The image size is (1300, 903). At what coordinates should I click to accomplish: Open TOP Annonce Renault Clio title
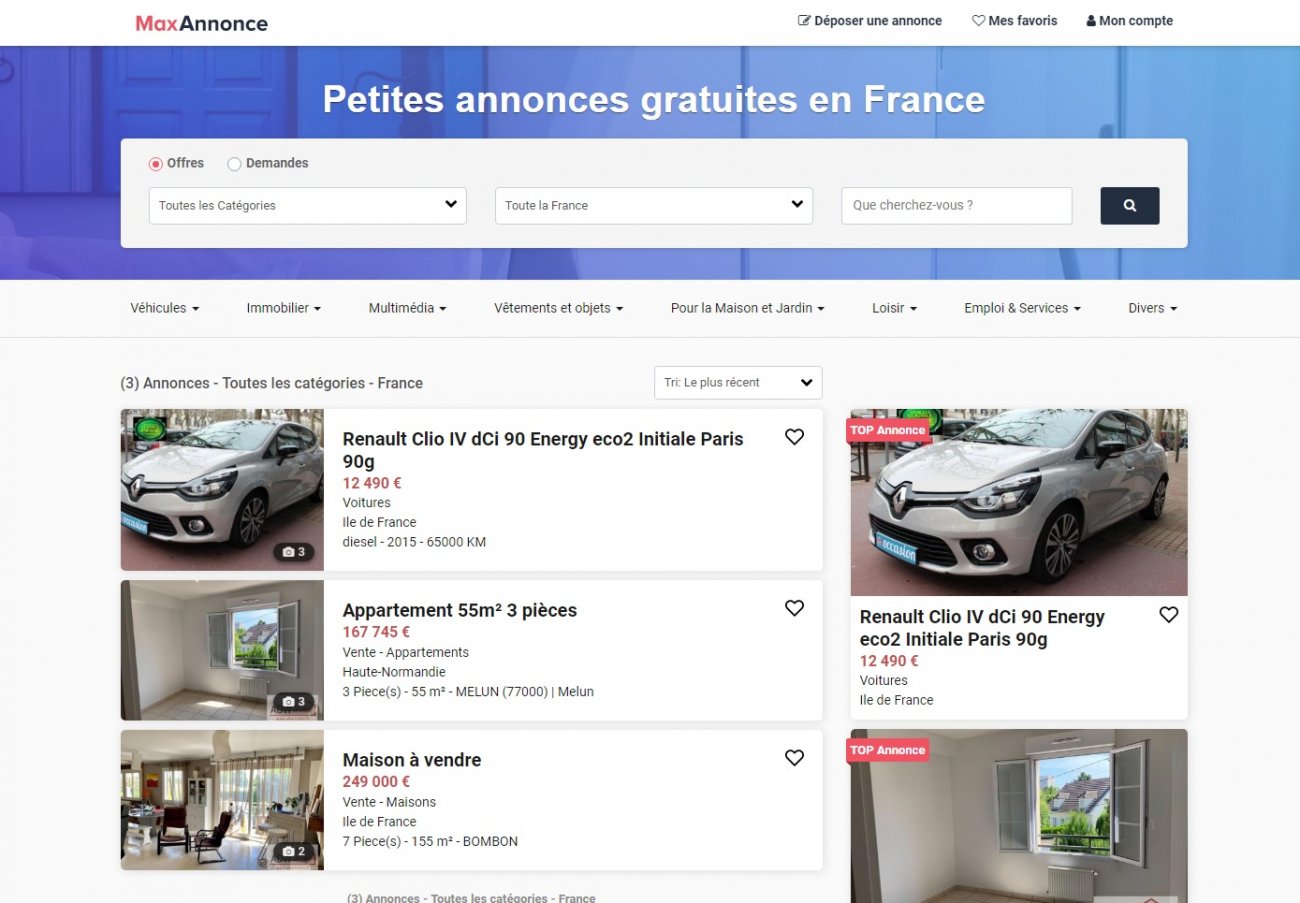tap(982, 628)
